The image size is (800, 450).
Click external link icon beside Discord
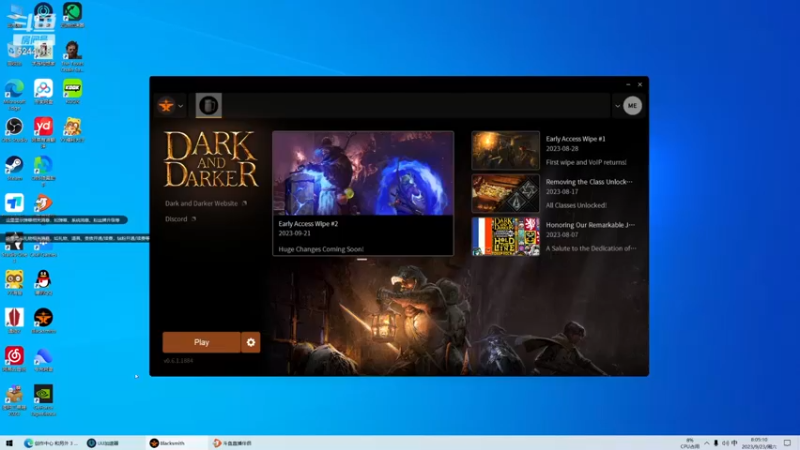tap(194, 219)
